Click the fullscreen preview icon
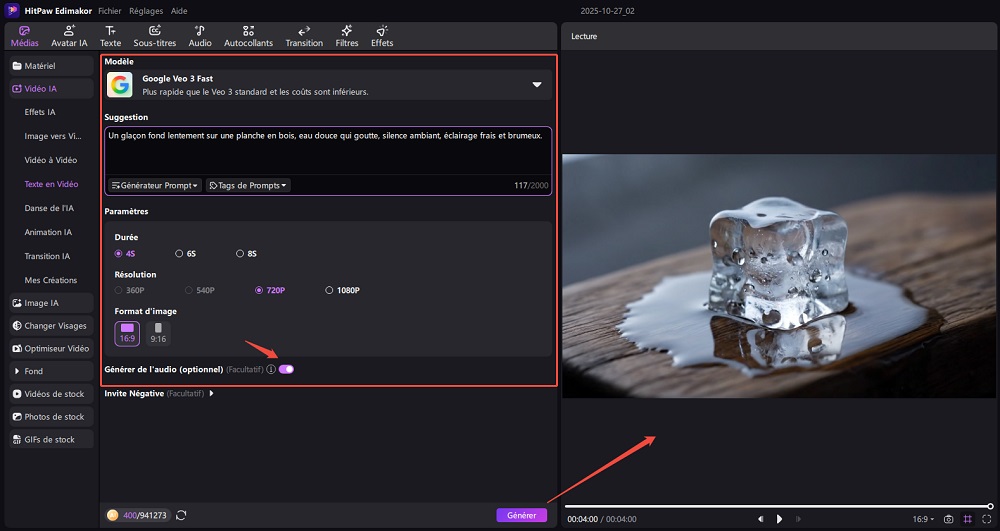This screenshot has width=1000, height=531. (986, 519)
